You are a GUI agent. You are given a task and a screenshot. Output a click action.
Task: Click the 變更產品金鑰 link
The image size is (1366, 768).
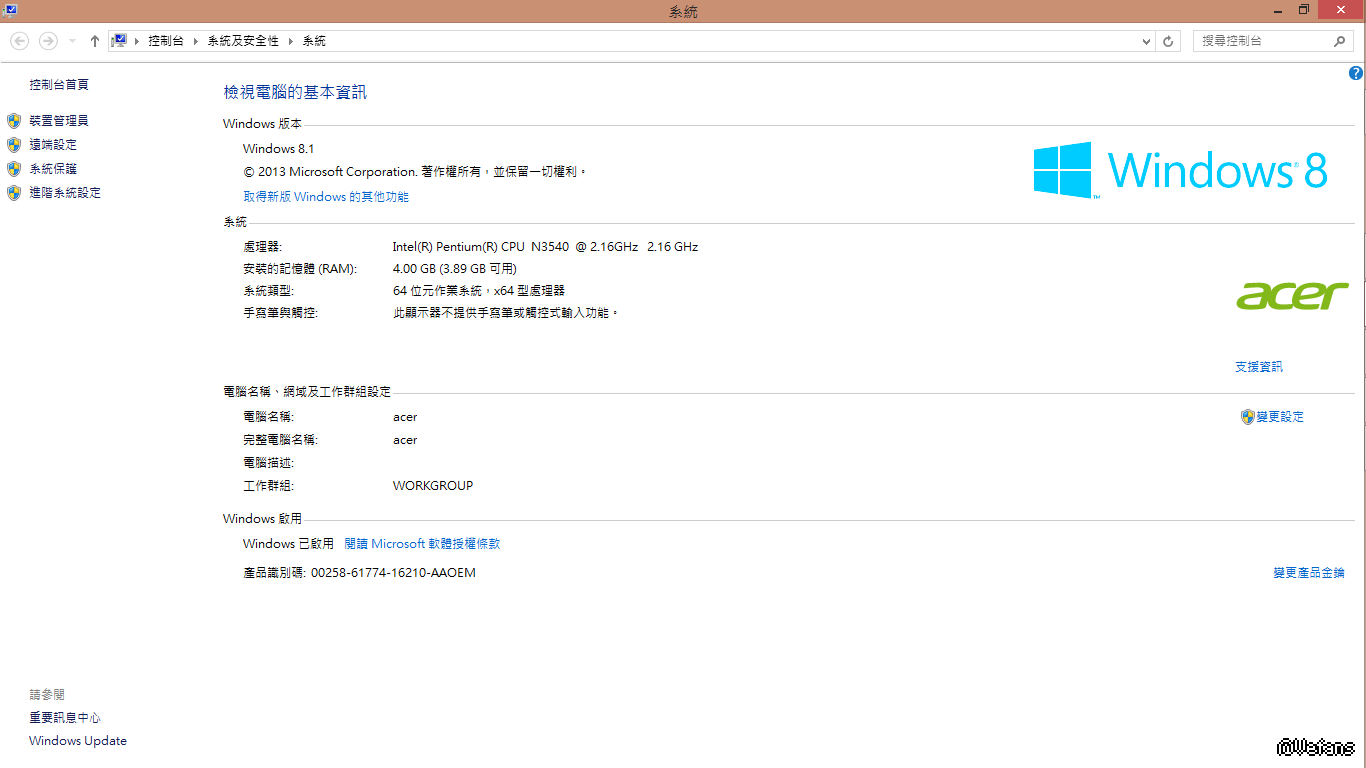click(x=1309, y=573)
